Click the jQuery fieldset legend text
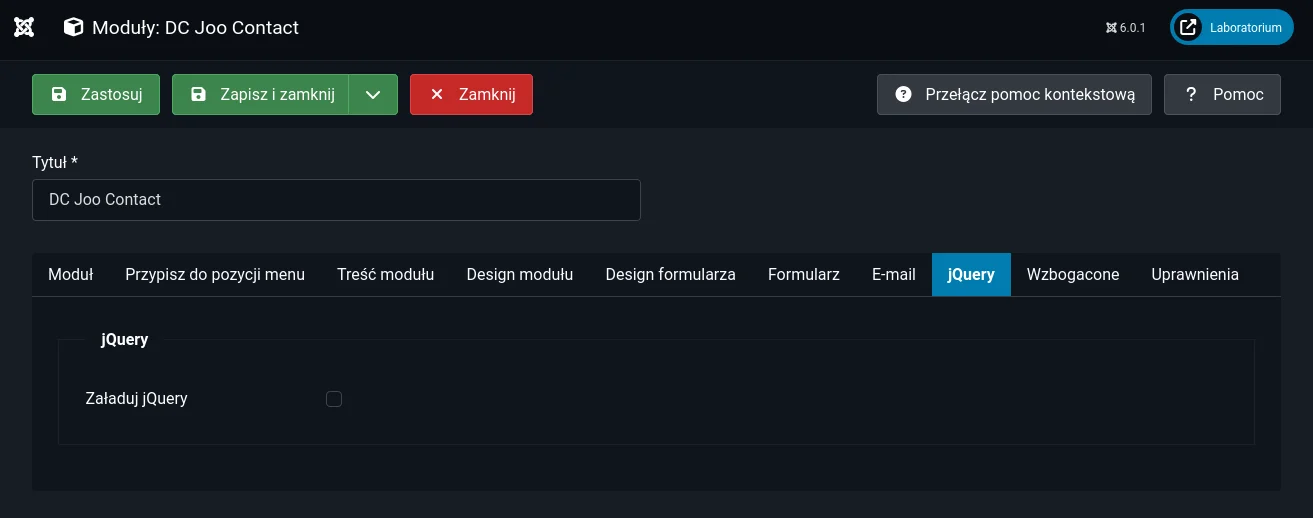 125,339
